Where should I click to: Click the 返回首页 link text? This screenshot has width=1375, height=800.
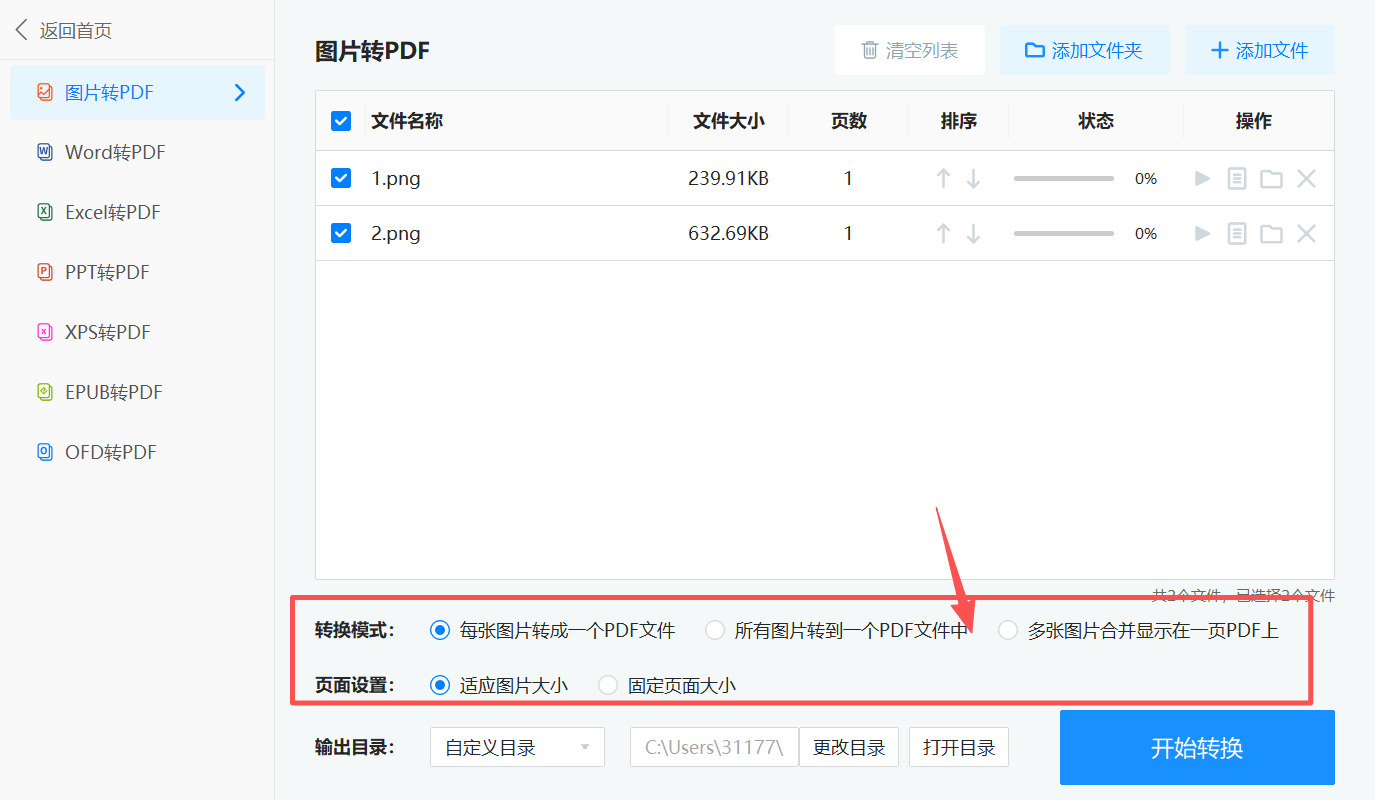tap(76, 31)
